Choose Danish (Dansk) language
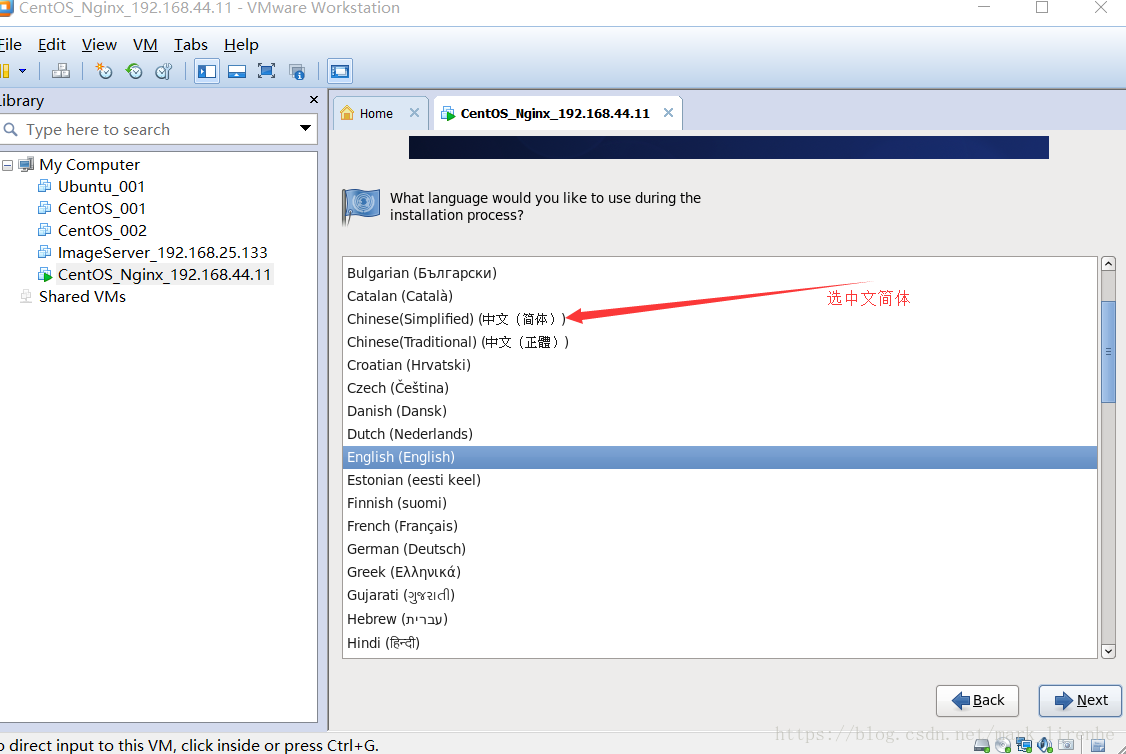The width and height of the screenshot is (1126, 754). 720,411
